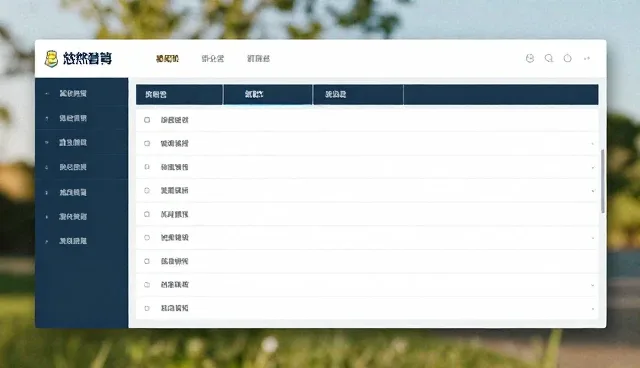Tick the checkbox in the fourth list row

[147, 191]
